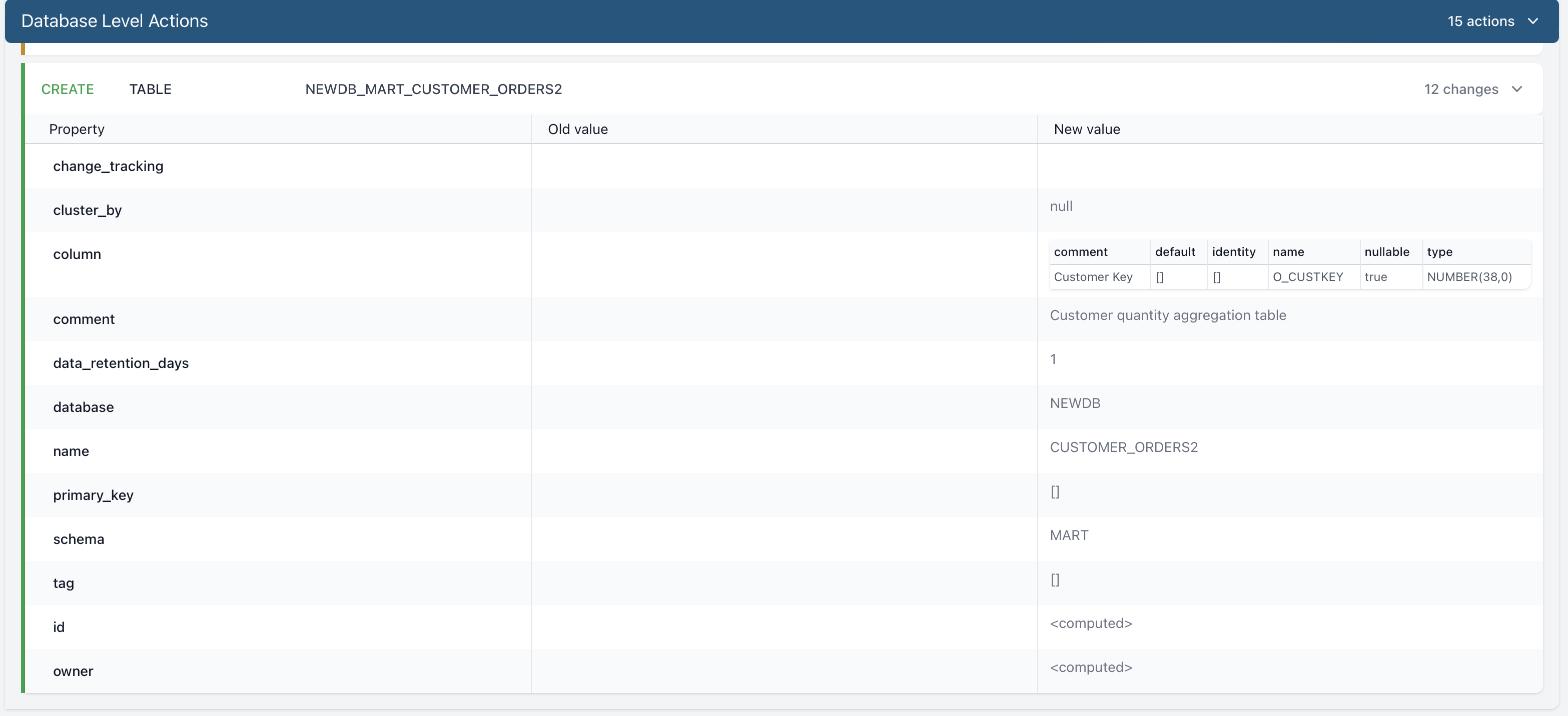Click the nested name column header
The image size is (1568, 716).
(1288, 252)
